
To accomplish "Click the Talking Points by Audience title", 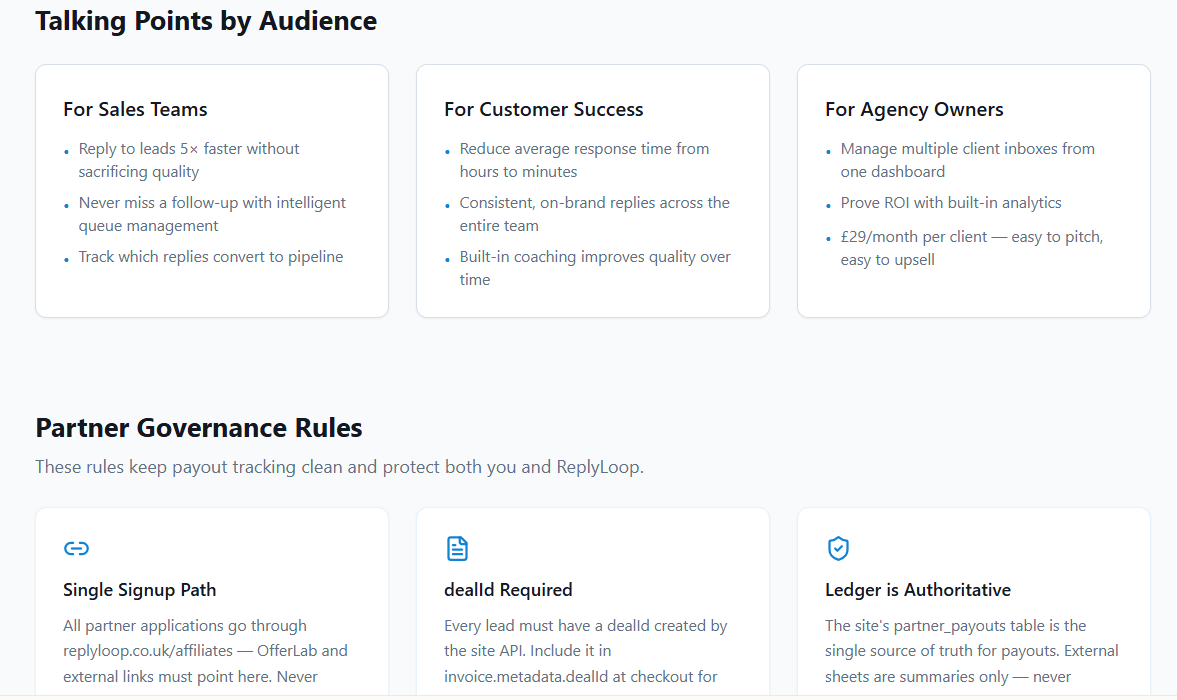I will pos(206,20).
